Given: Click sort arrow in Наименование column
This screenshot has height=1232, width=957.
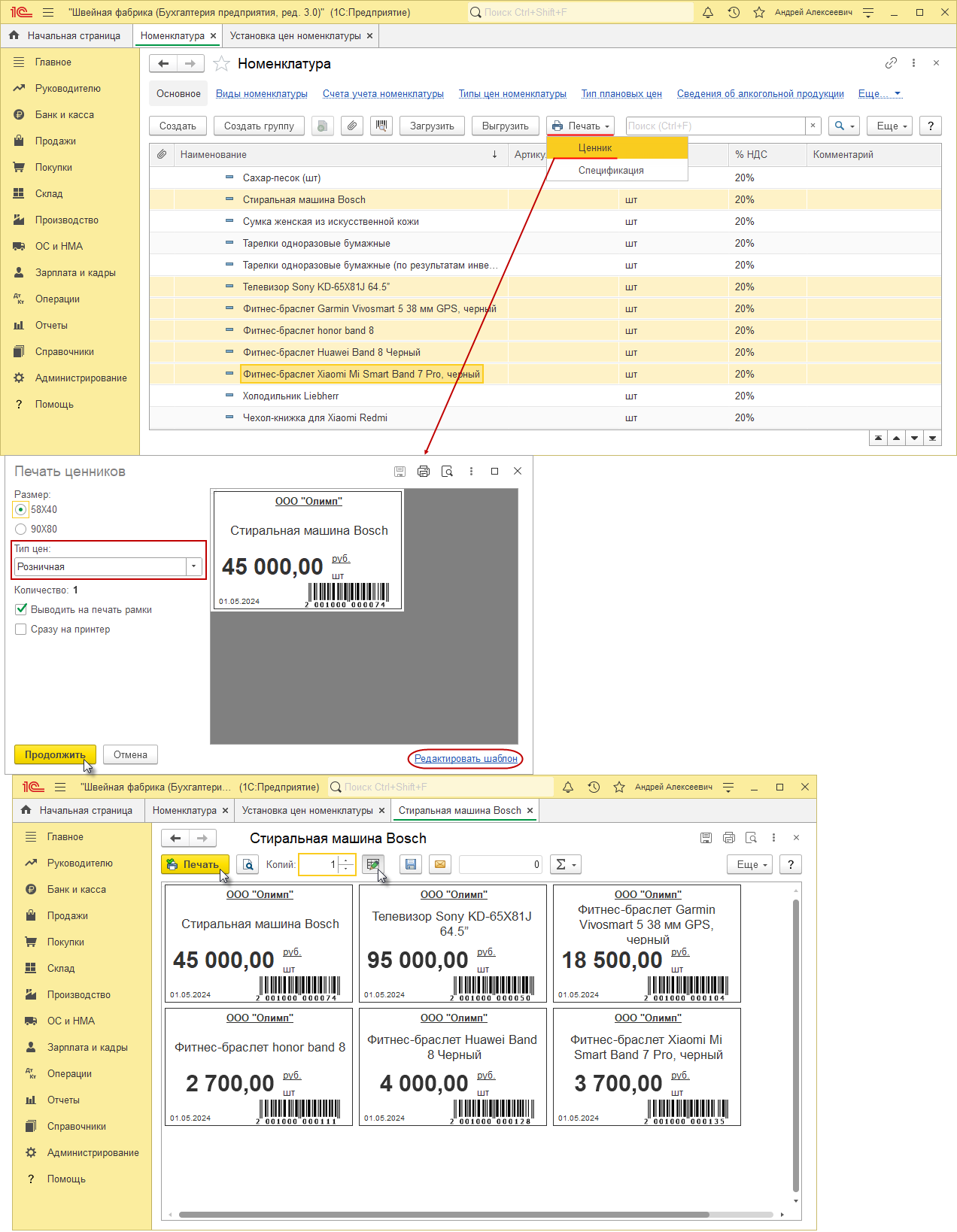Looking at the screenshot, I should coord(494,154).
